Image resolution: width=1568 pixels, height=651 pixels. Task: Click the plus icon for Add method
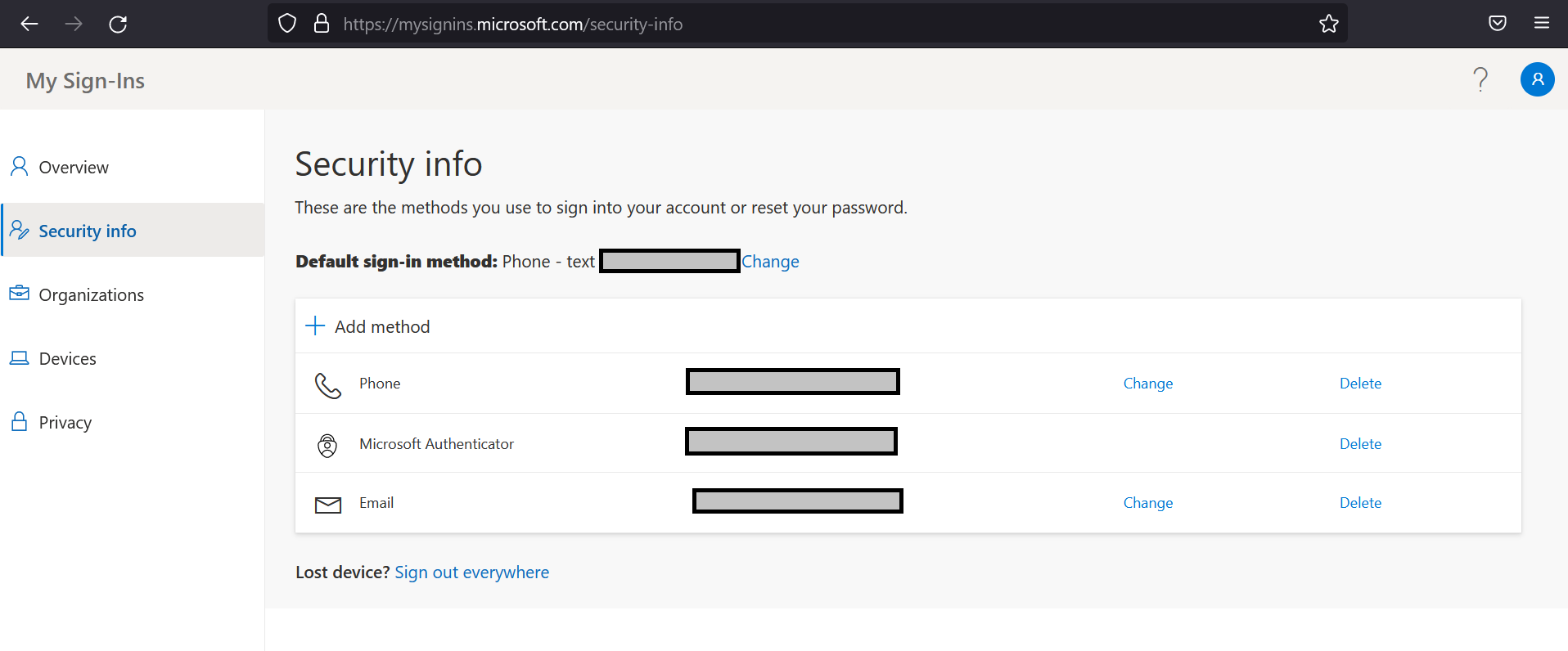[315, 326]
